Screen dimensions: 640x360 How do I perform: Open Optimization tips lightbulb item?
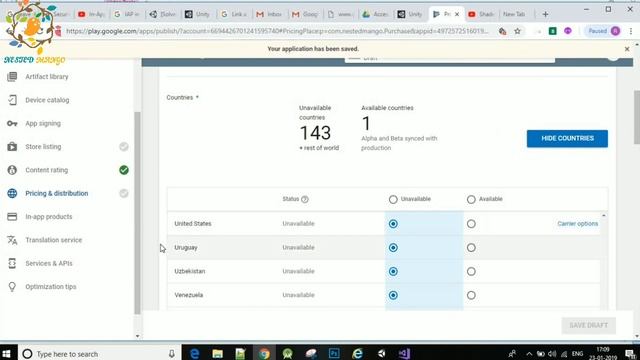point(12,287)
